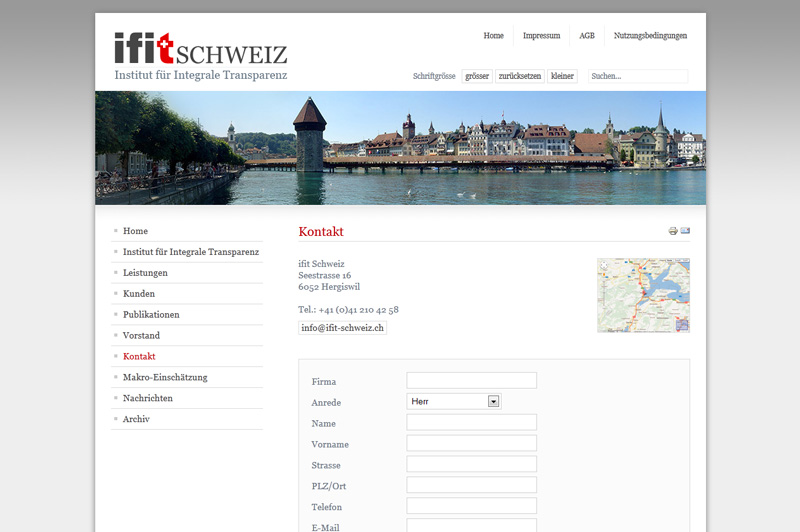800x532 pixels.
Task: Go to Publikationen in the sidebar
Action: pos(151,315)
